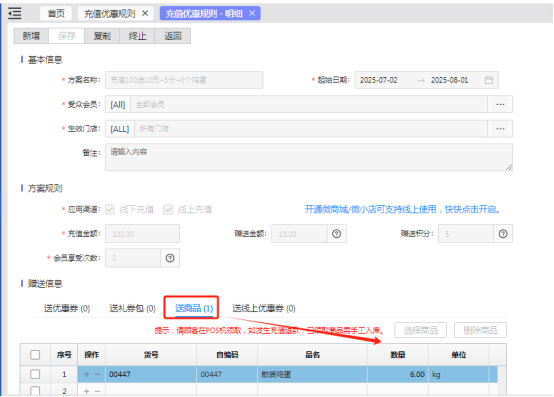Image resolution: width=554 pixels, height=397 pixels.
Task: Check the row 2 checkbox
Action: [x=35, y=391]
